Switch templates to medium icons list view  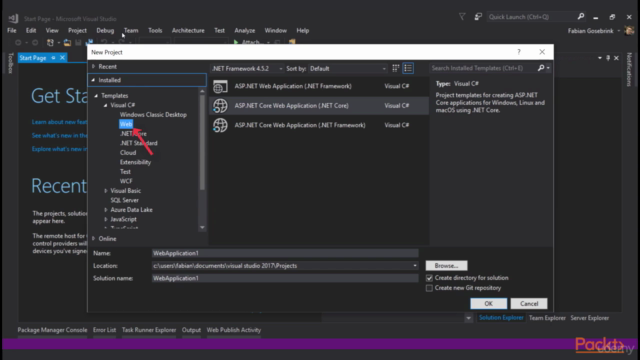click(408, 68)
